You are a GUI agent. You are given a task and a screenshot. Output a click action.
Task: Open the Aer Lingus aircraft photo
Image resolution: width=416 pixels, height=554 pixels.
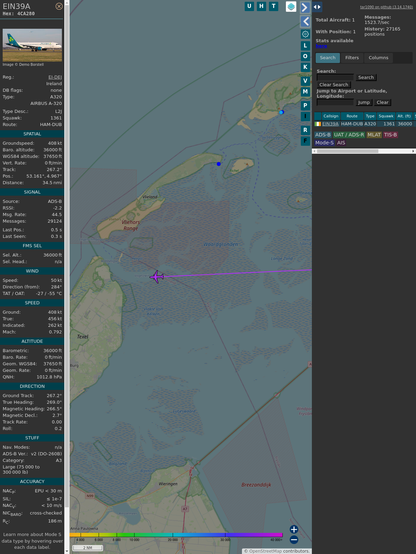point(32,45)
